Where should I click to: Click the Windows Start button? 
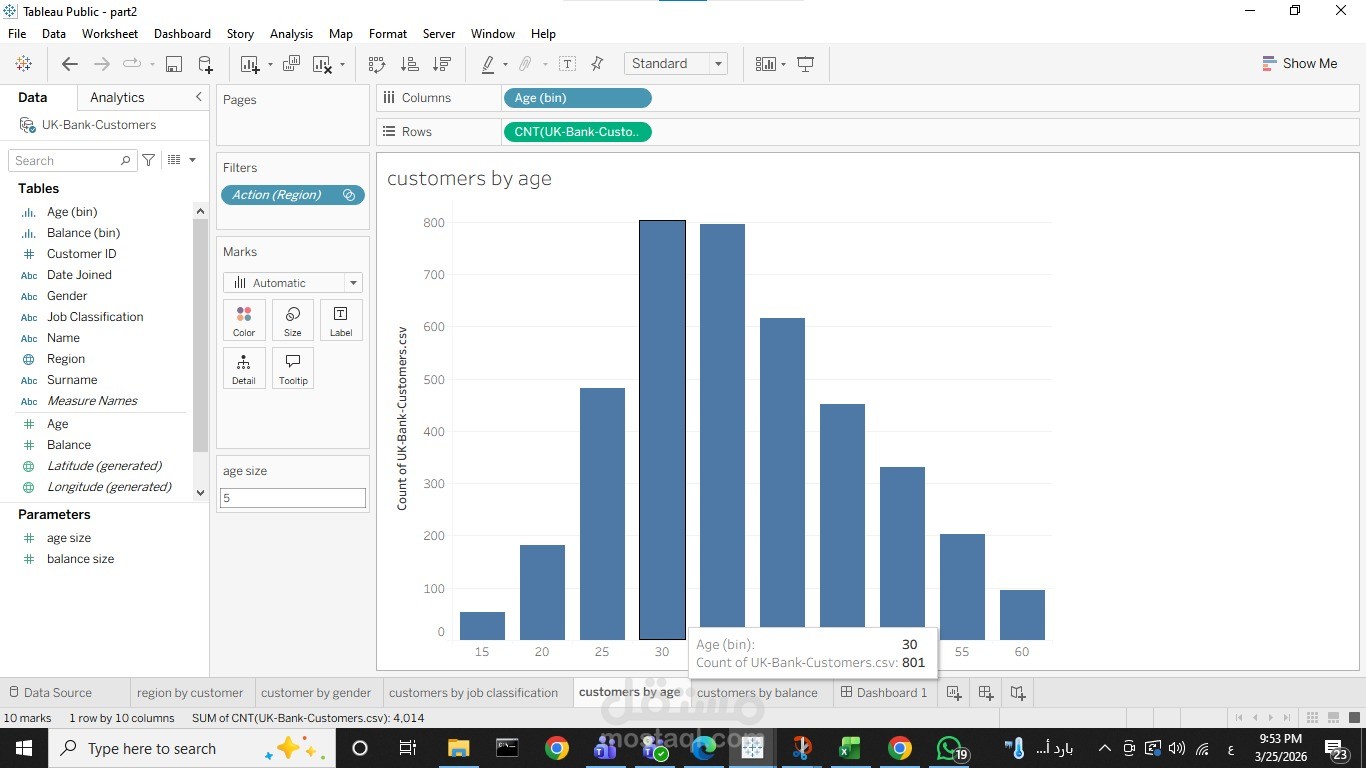[x=23, y=748]
